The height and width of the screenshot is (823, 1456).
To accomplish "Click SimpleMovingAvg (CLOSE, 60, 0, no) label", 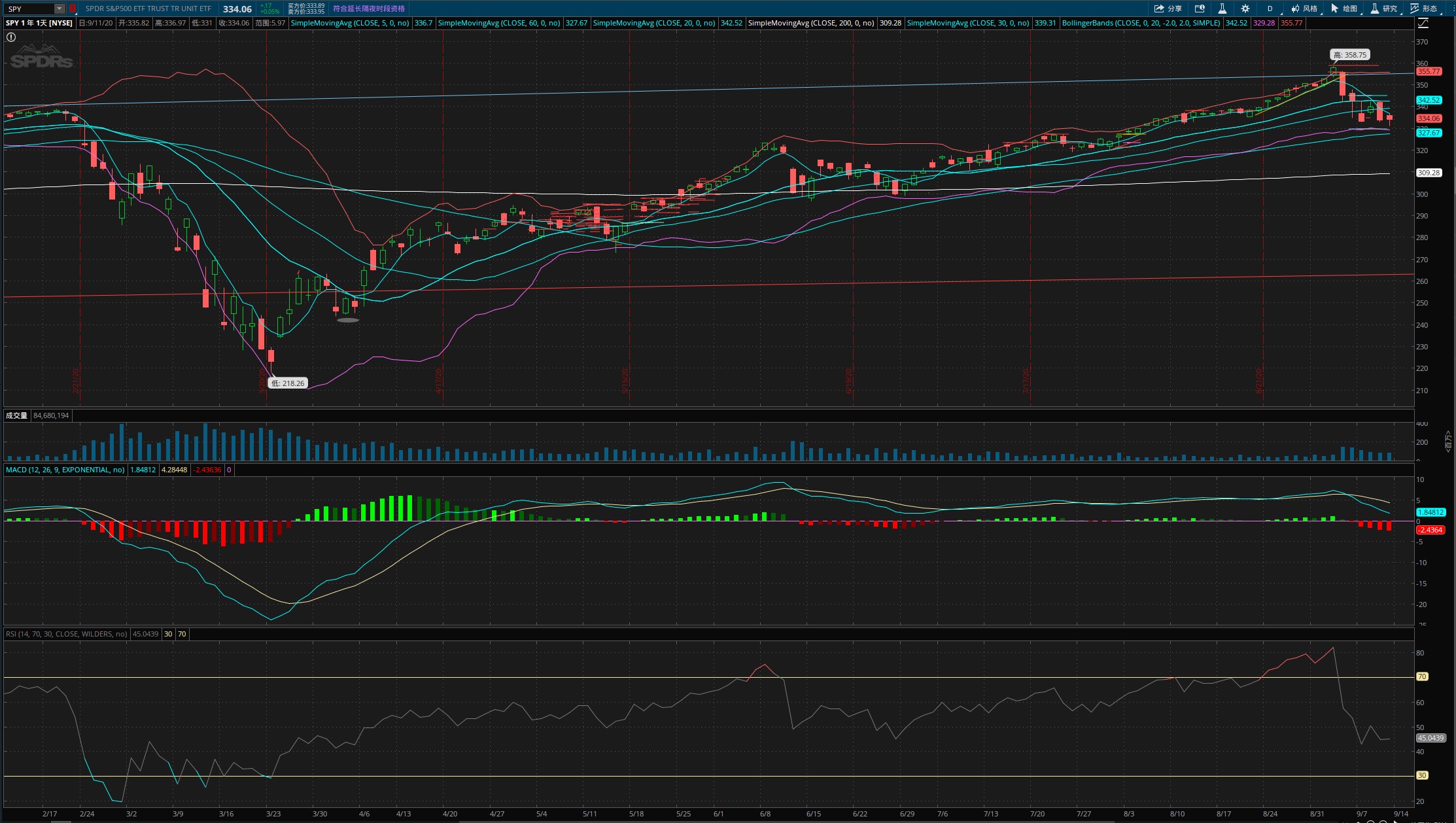I will [x=498, y=23].
